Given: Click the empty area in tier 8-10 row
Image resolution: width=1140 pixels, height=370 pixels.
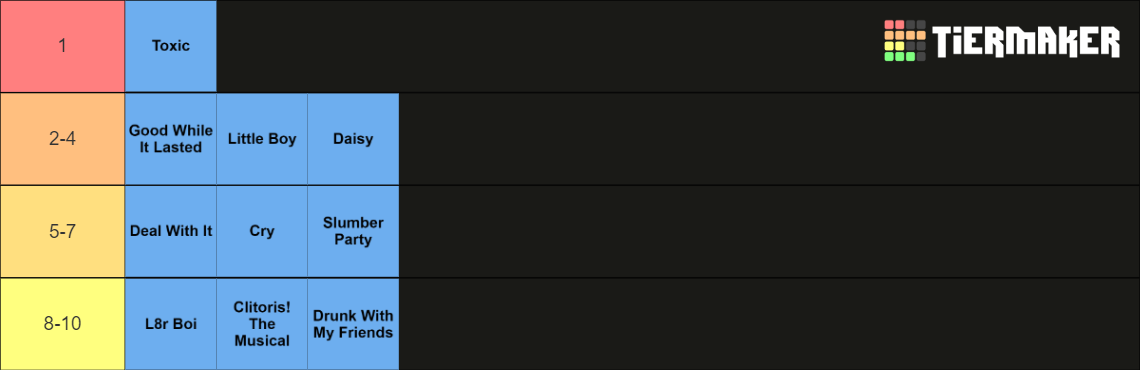Looking at the screenshot, I should point(769,324).
